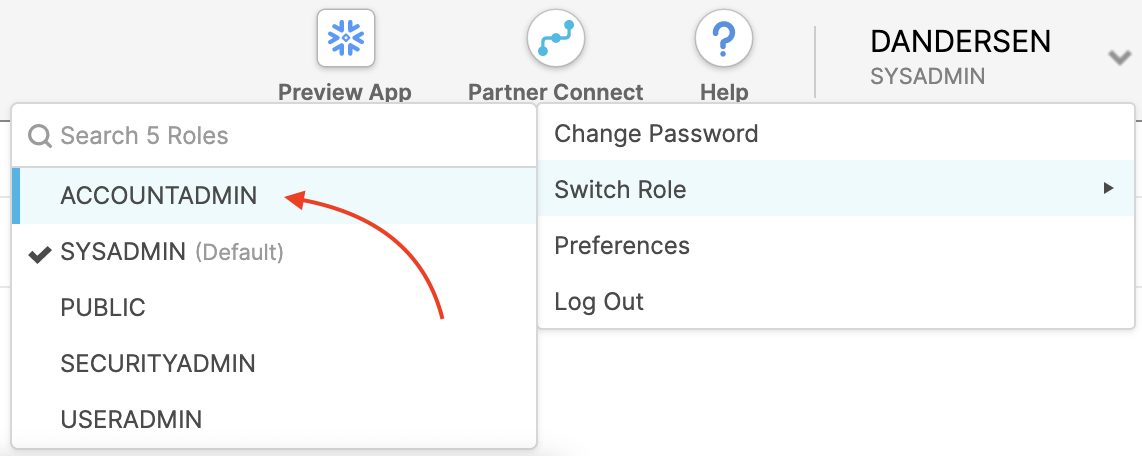Screen dimensions: 1142x456
Task: Click the Preview App text label
Action: tap(345, 92)
